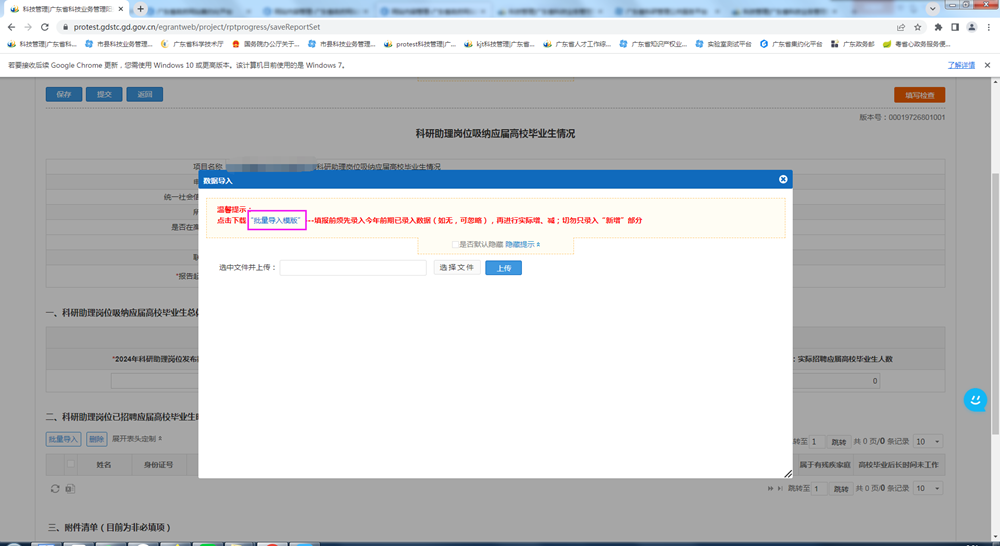Click the page vertical scrollbar
This screenshot has height=546, width=1000.
point(995,306)
